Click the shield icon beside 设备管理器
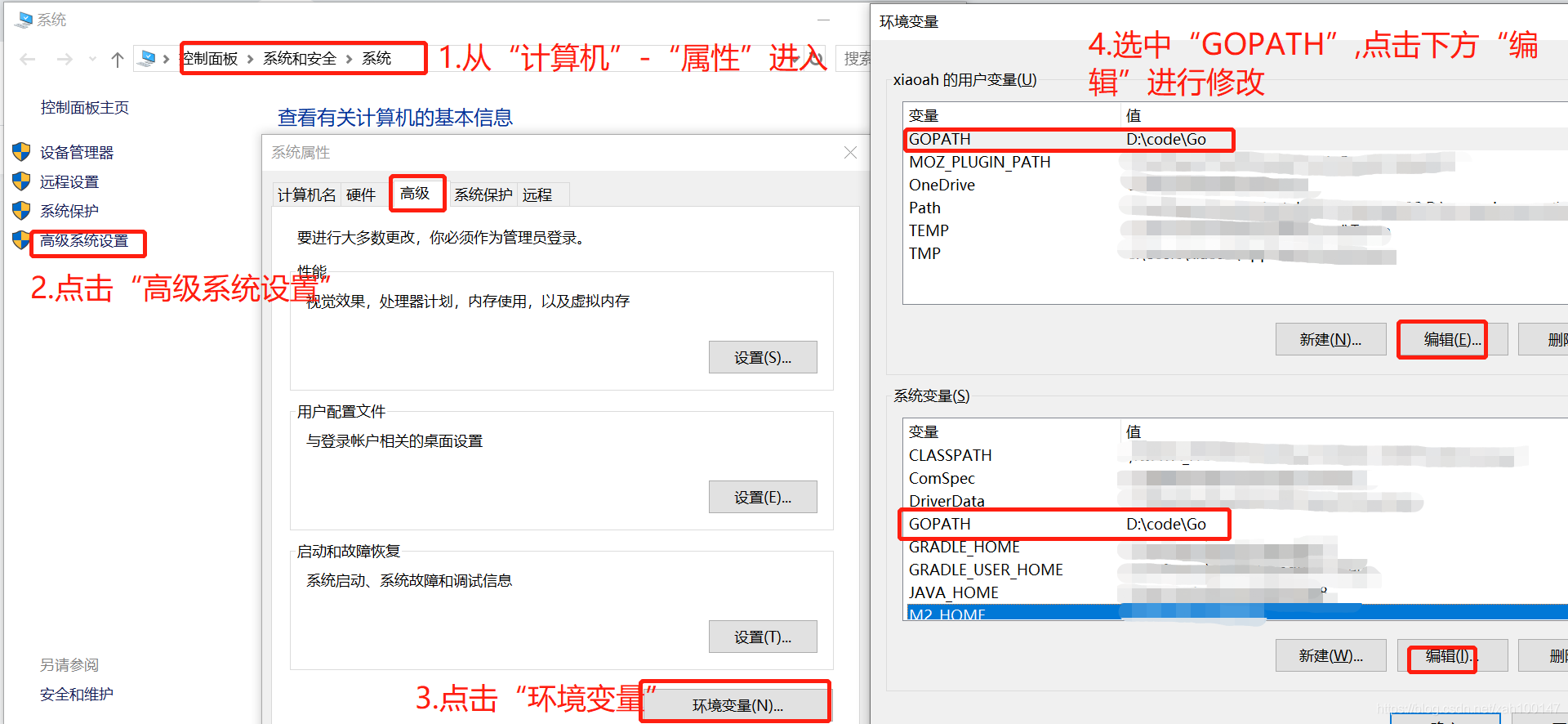Screen dimensions: 1568x724 point(21,152)
